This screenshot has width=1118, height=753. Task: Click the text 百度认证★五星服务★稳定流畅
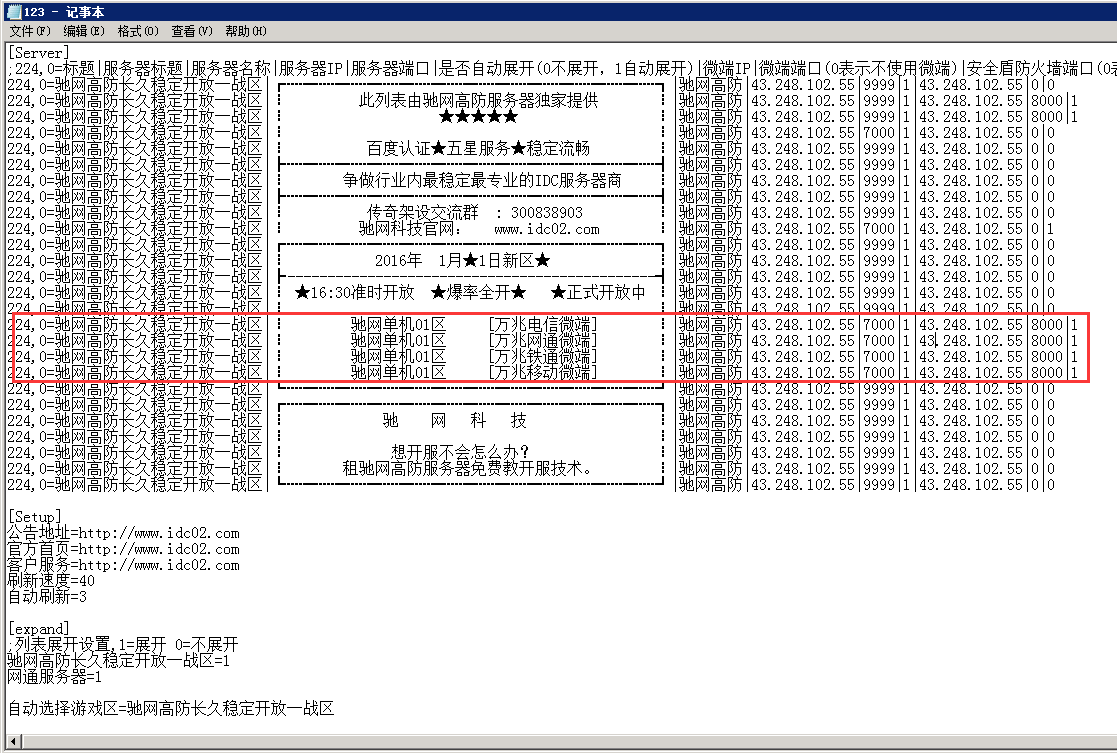(x=478, y=148)
